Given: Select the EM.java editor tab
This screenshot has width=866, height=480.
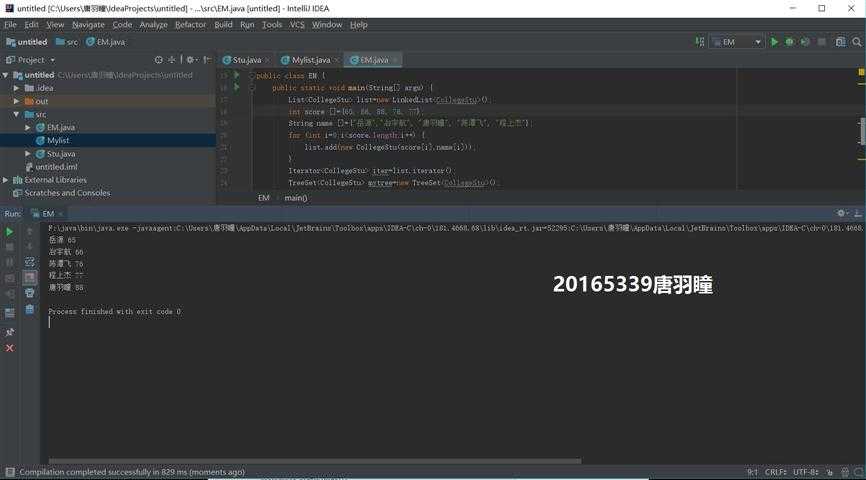Looking at the screenshot, I should tap(371, 60).
